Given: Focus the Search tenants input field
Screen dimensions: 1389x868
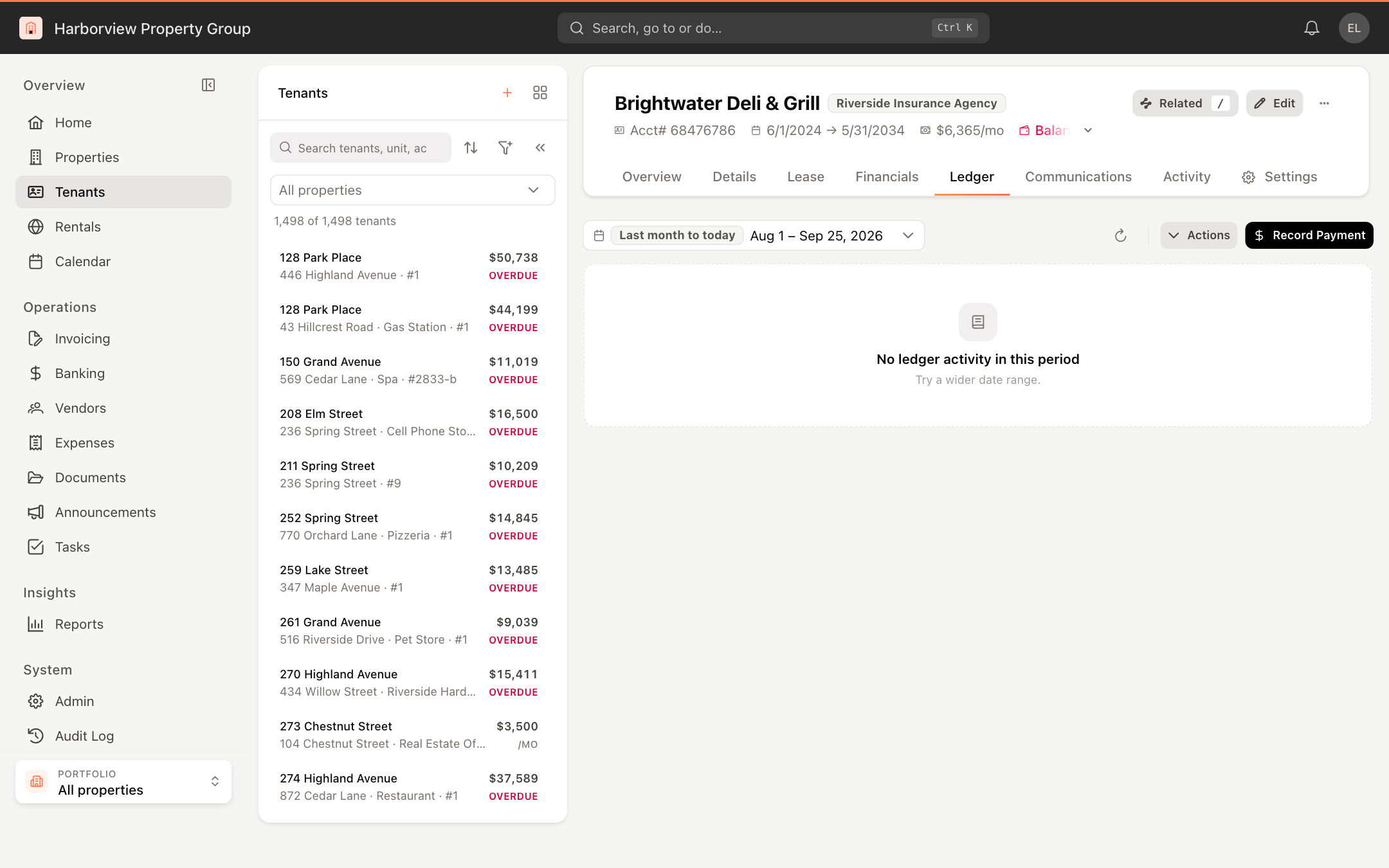Looking at the screenshot, I should tap(361, 148).
